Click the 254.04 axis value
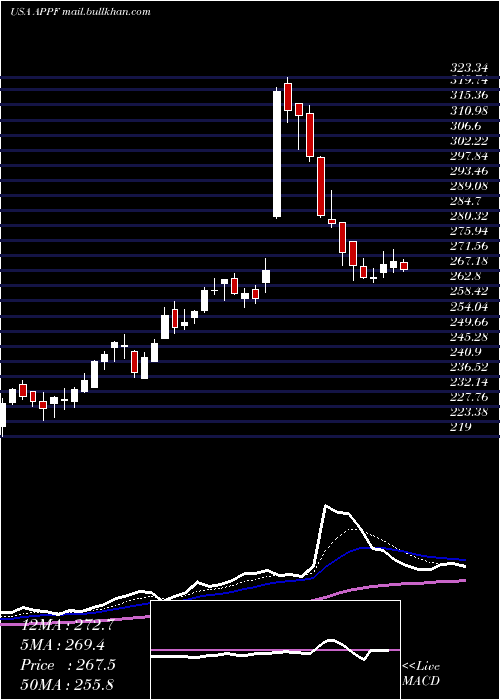 (469, 307)
